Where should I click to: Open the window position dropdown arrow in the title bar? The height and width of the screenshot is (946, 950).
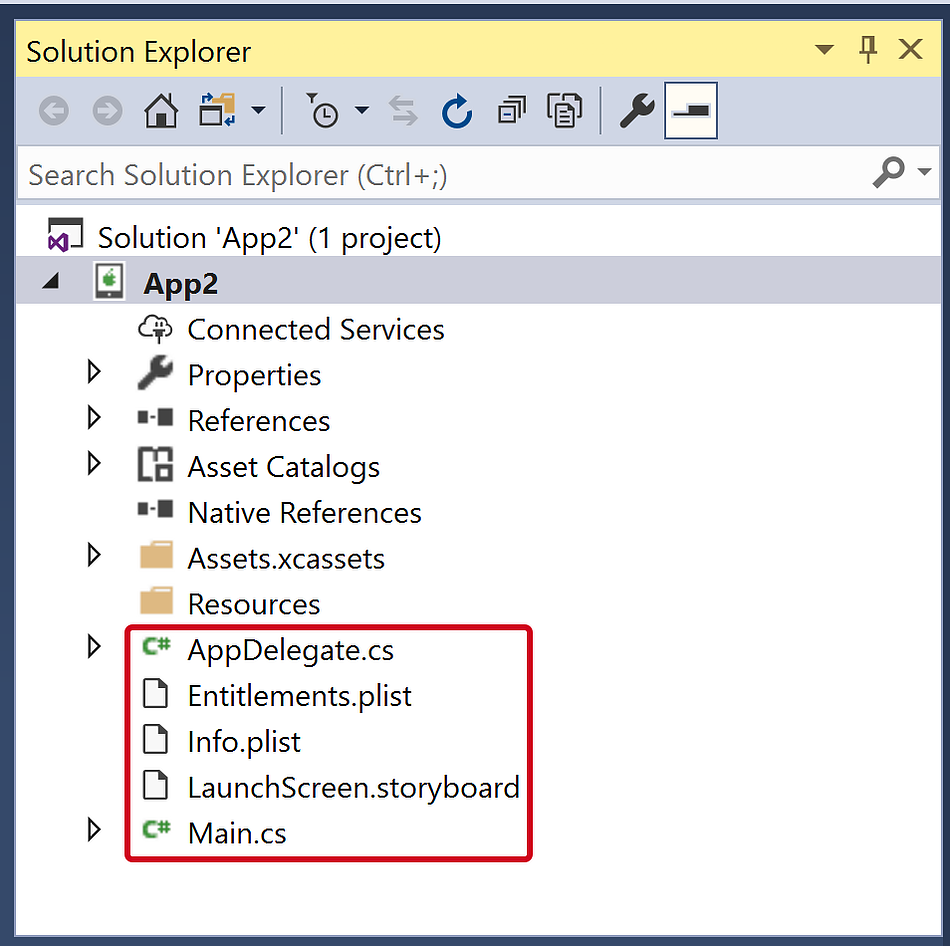tap(824, 50)
